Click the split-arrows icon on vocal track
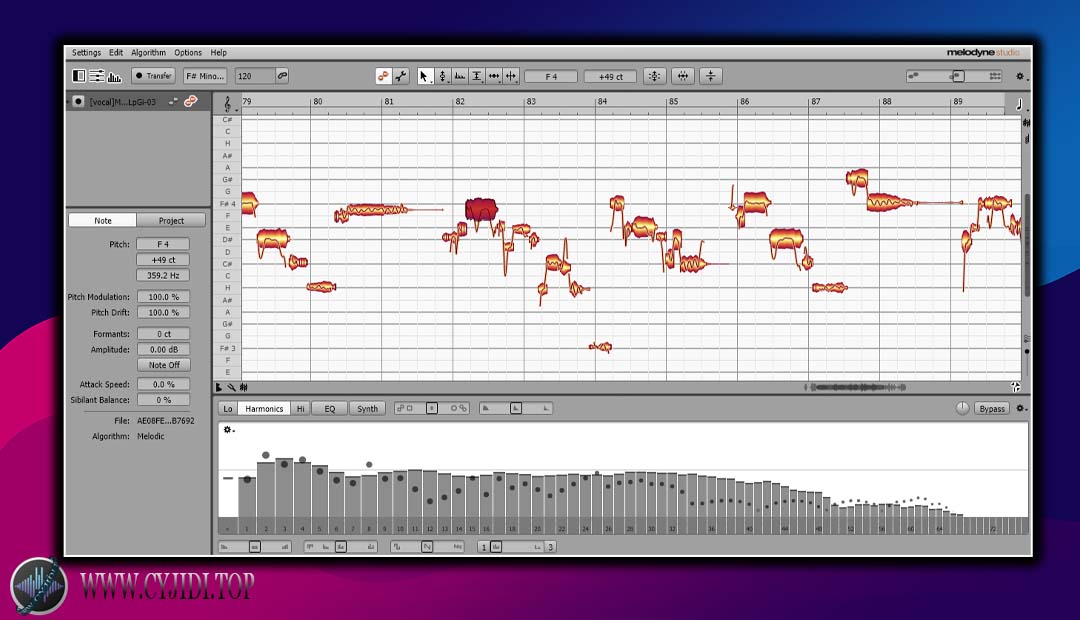The width and height of the screenshot is (1080, 620). 173,101
